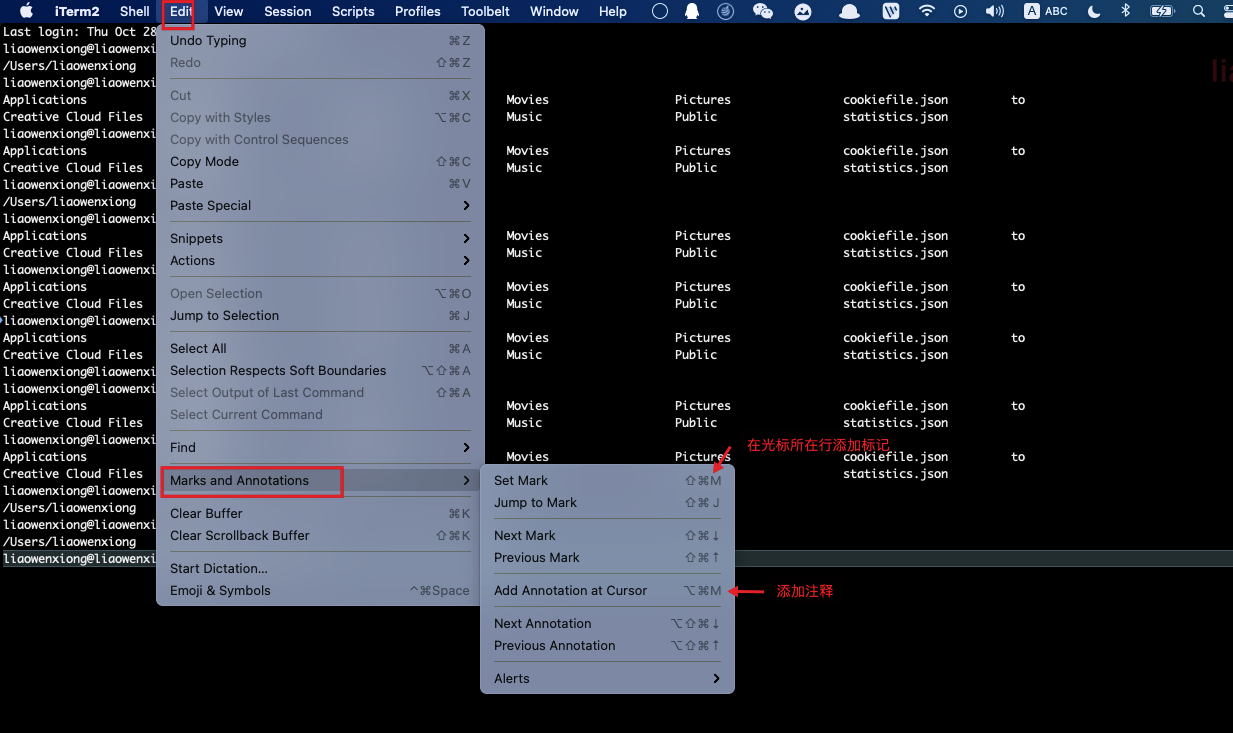The height and width of the screenshot is (733, 1233).
Task: Open the Apple menu
Action: 26,11
